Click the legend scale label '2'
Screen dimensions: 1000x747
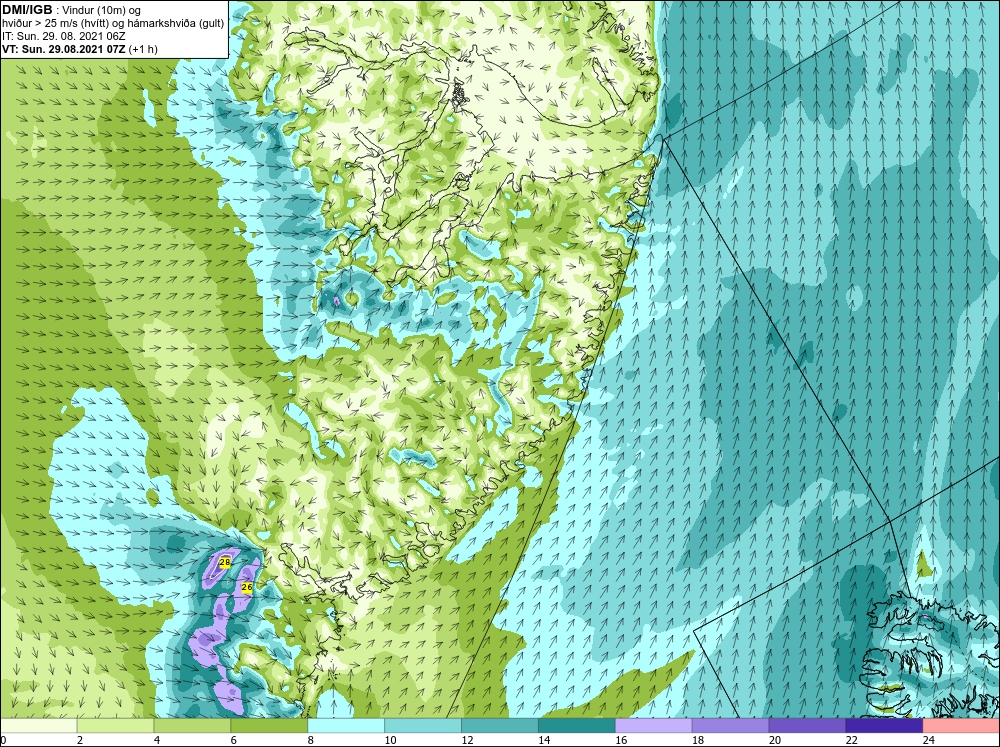(x=80, y=740)
